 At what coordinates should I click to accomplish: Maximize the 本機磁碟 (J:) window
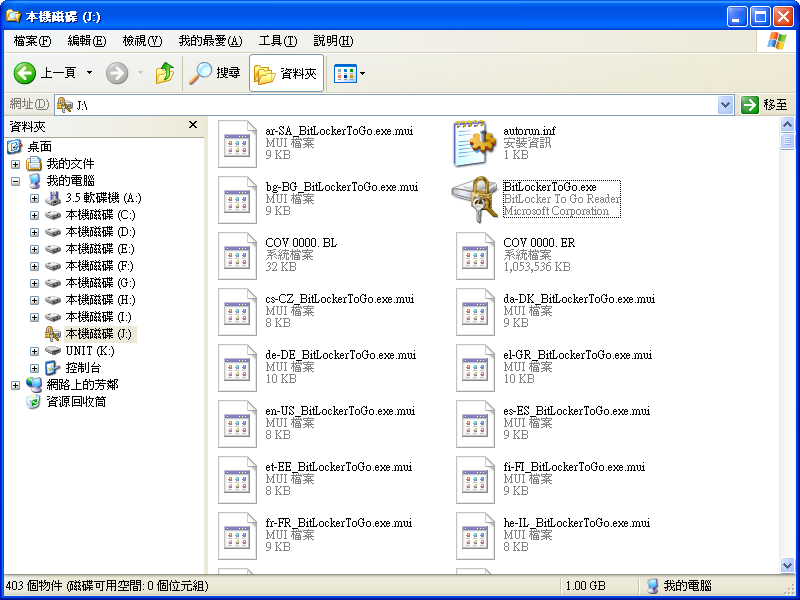click(760, 17)
